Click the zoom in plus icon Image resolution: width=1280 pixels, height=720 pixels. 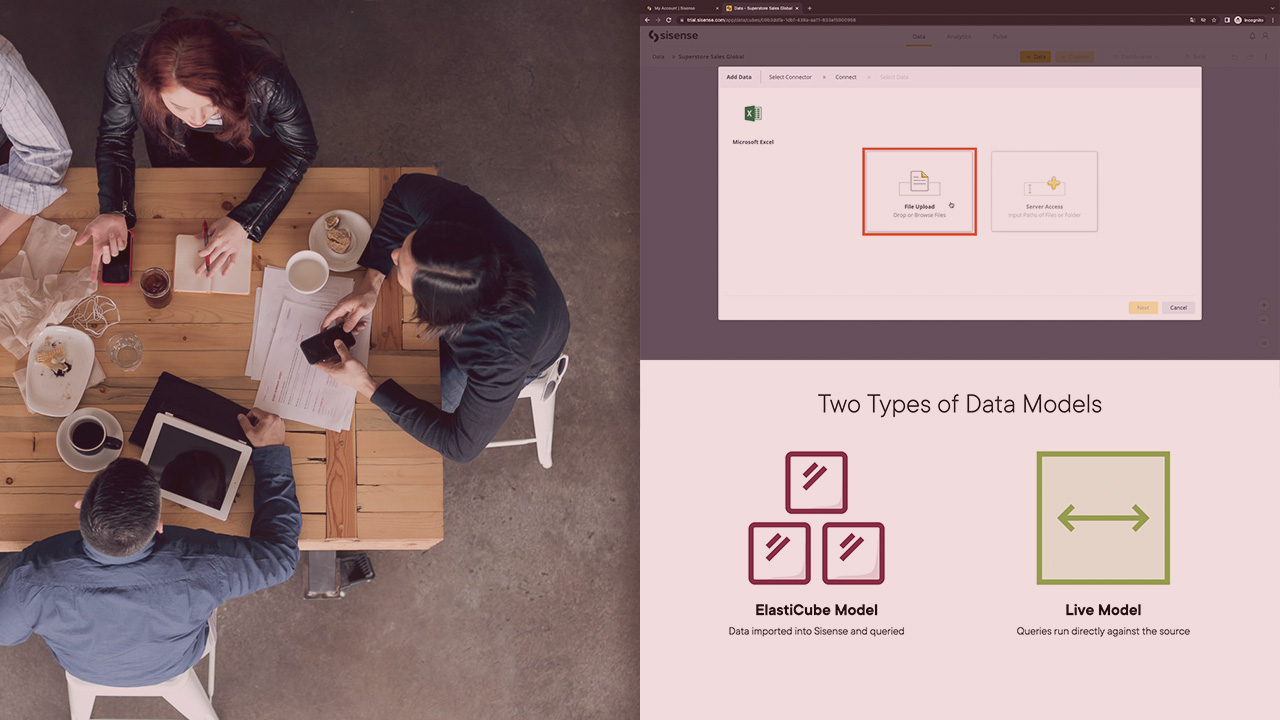[x=1264, y=305]
